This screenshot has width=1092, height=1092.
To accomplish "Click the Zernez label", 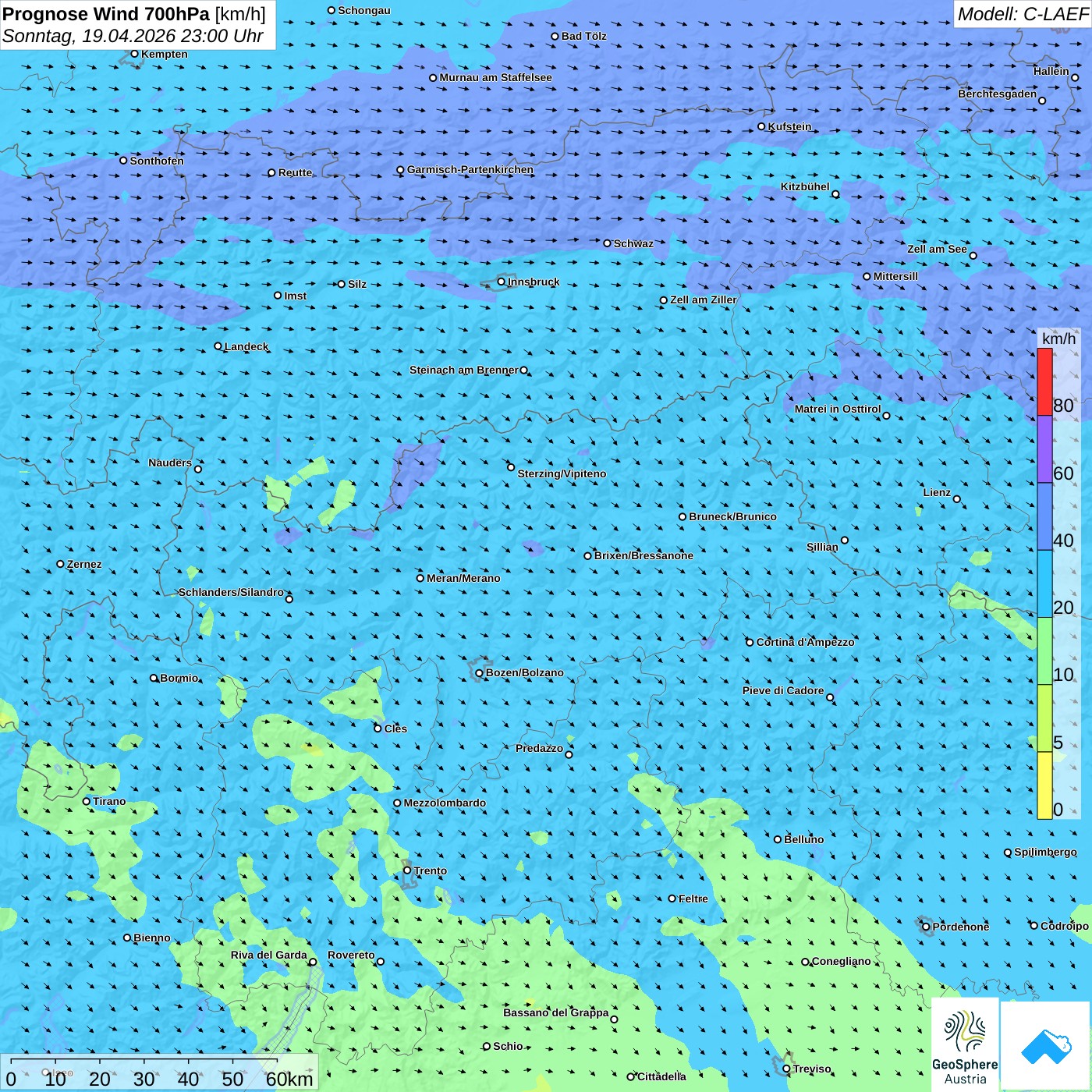I will (84, 564).
